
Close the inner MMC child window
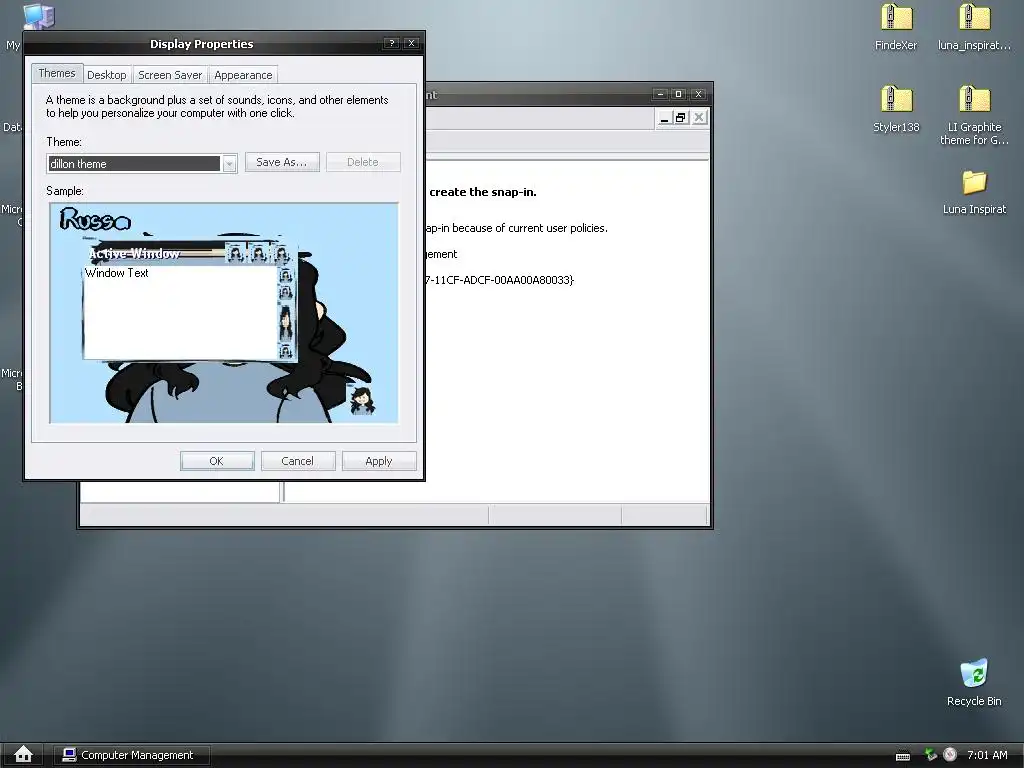tap(699, 118)
